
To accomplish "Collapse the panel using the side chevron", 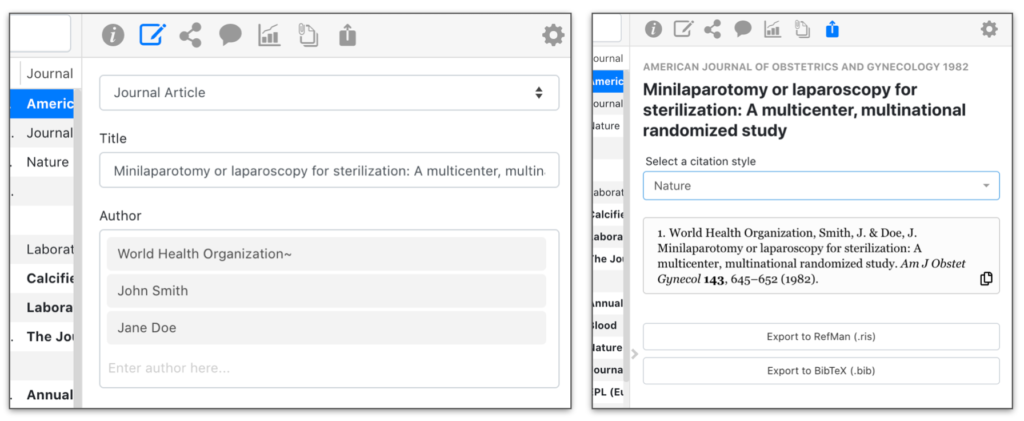I will tap(634, 353).
